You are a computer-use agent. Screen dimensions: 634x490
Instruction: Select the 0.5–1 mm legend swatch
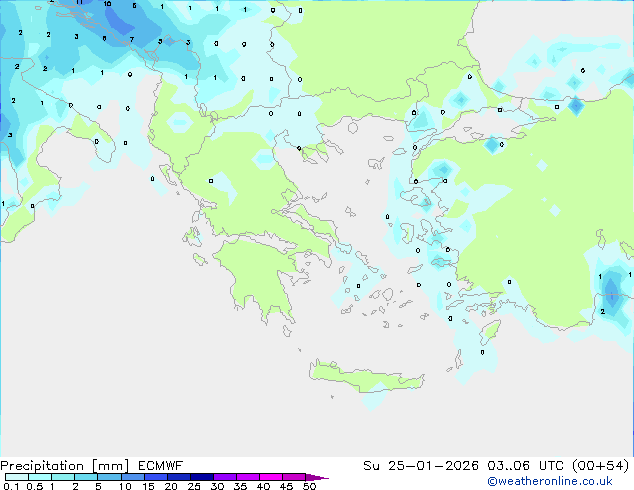(40, 477)
